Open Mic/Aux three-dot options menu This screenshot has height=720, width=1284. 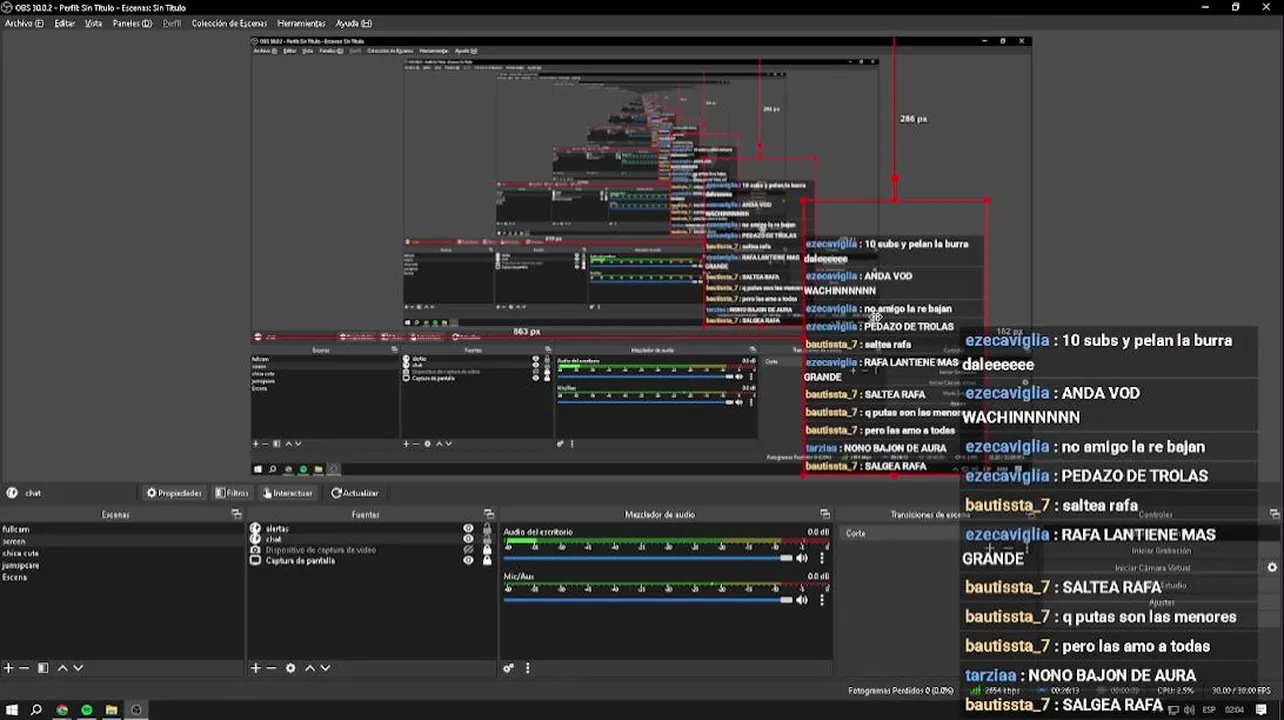pos(823,600)
